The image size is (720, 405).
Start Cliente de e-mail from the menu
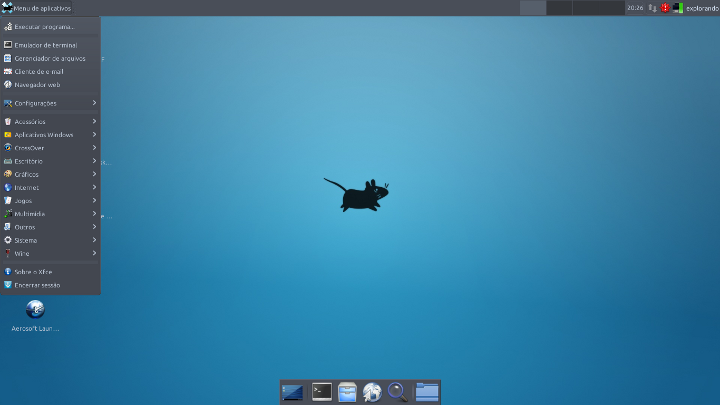click(51, 72)
